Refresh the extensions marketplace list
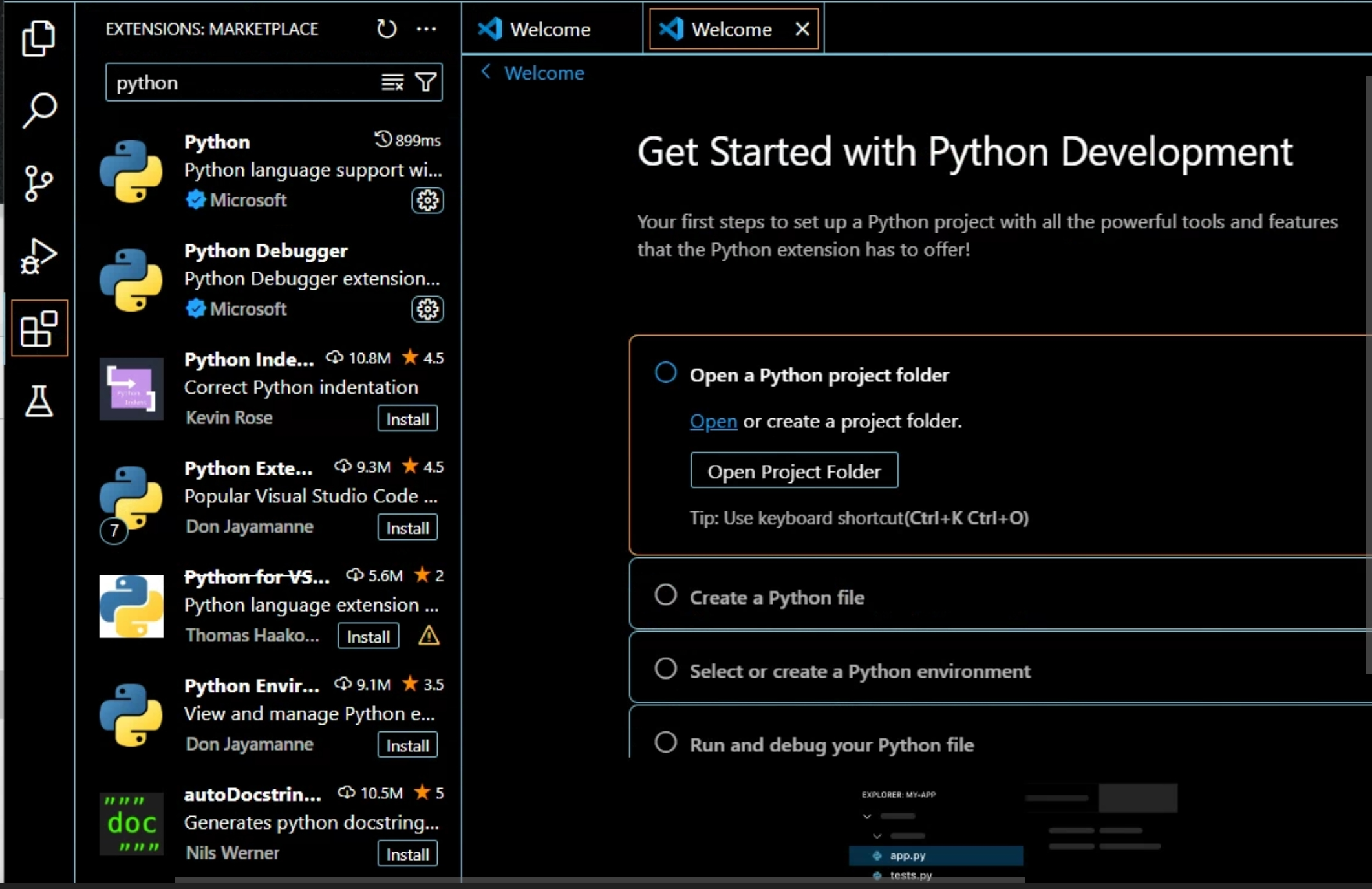Screen dimensions: 1372x889 (x=386, y=29)
